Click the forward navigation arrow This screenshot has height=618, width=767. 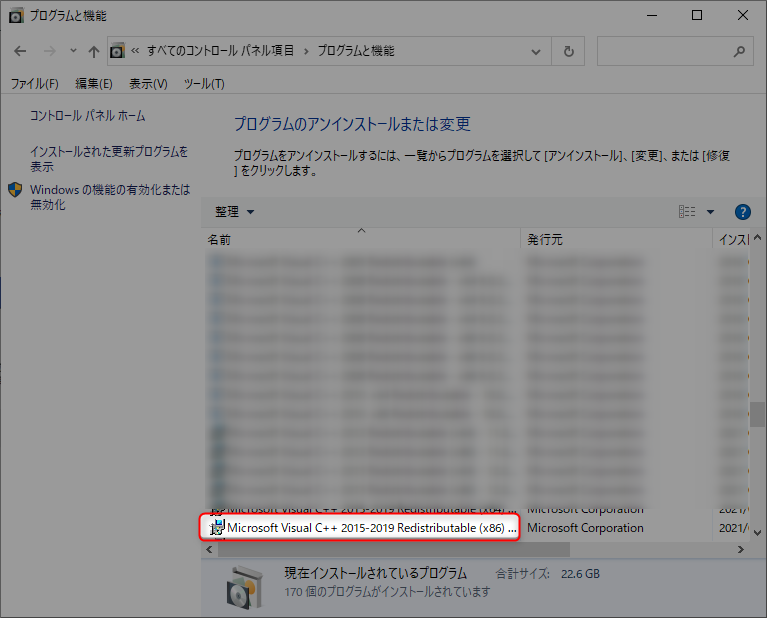tap(49, 51)
